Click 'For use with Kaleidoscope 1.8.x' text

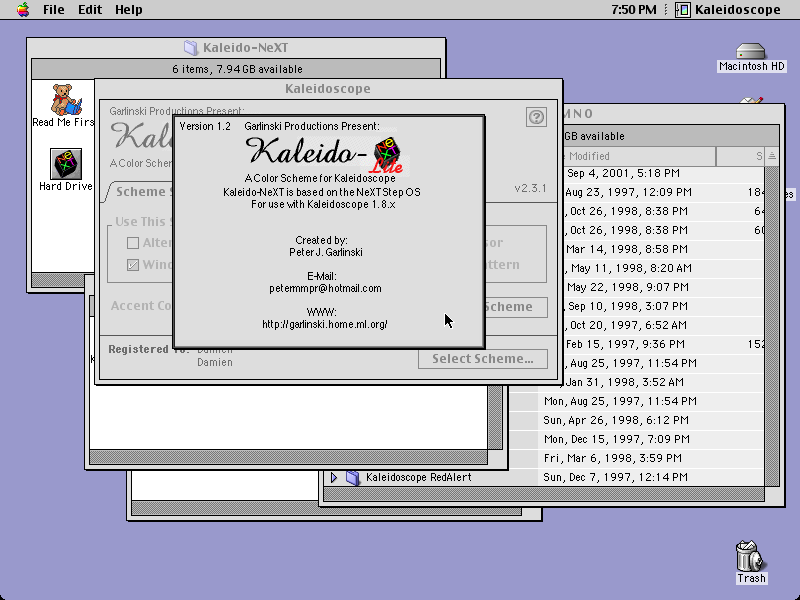[323, 205]
